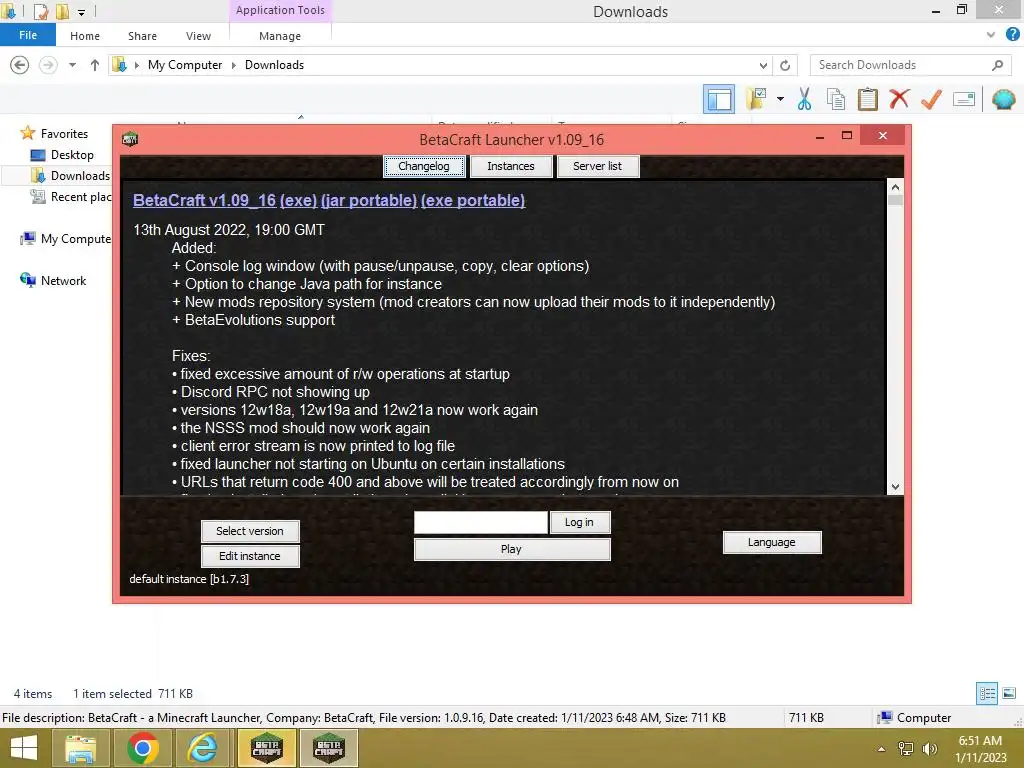1024x768 pixels.
Task: Click changelog scrollbar up arrow
Action: coord(895,187)
